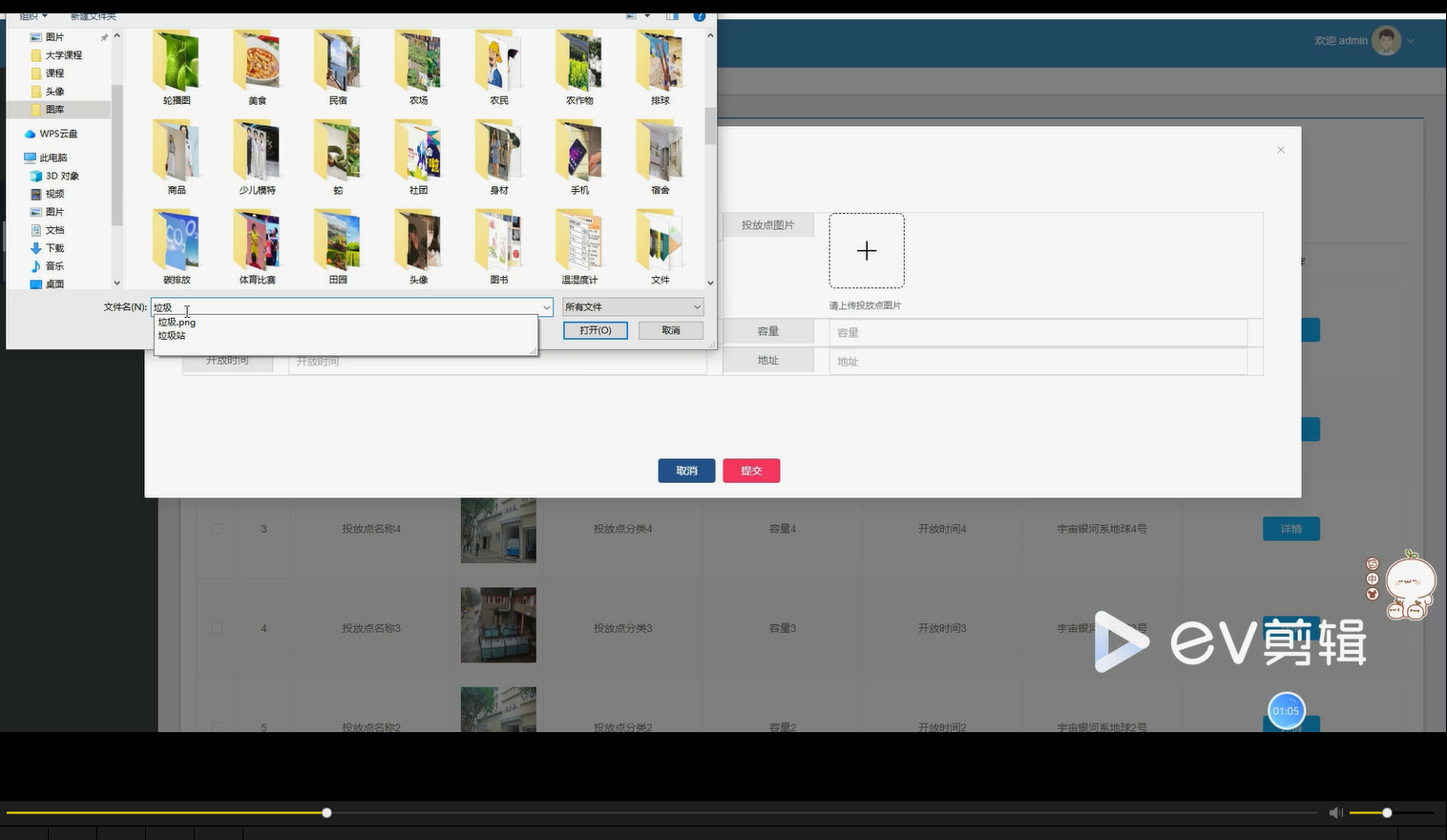Choose the 农作物 folder
Image resolution: width=1447 pixels, height=840 pixels.
[x=579, y=67]
